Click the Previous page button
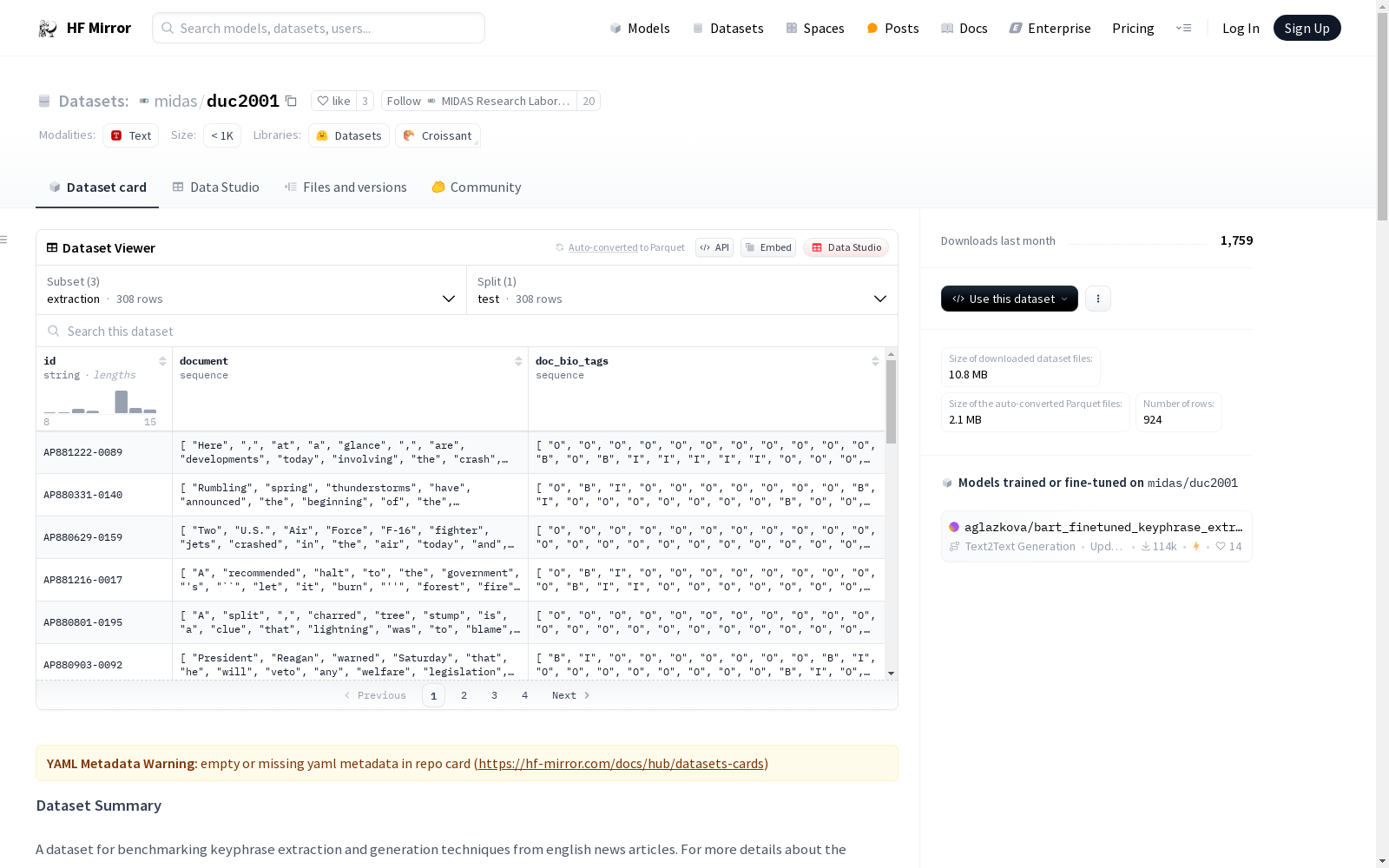1389x868 pixels. [375, 695]
